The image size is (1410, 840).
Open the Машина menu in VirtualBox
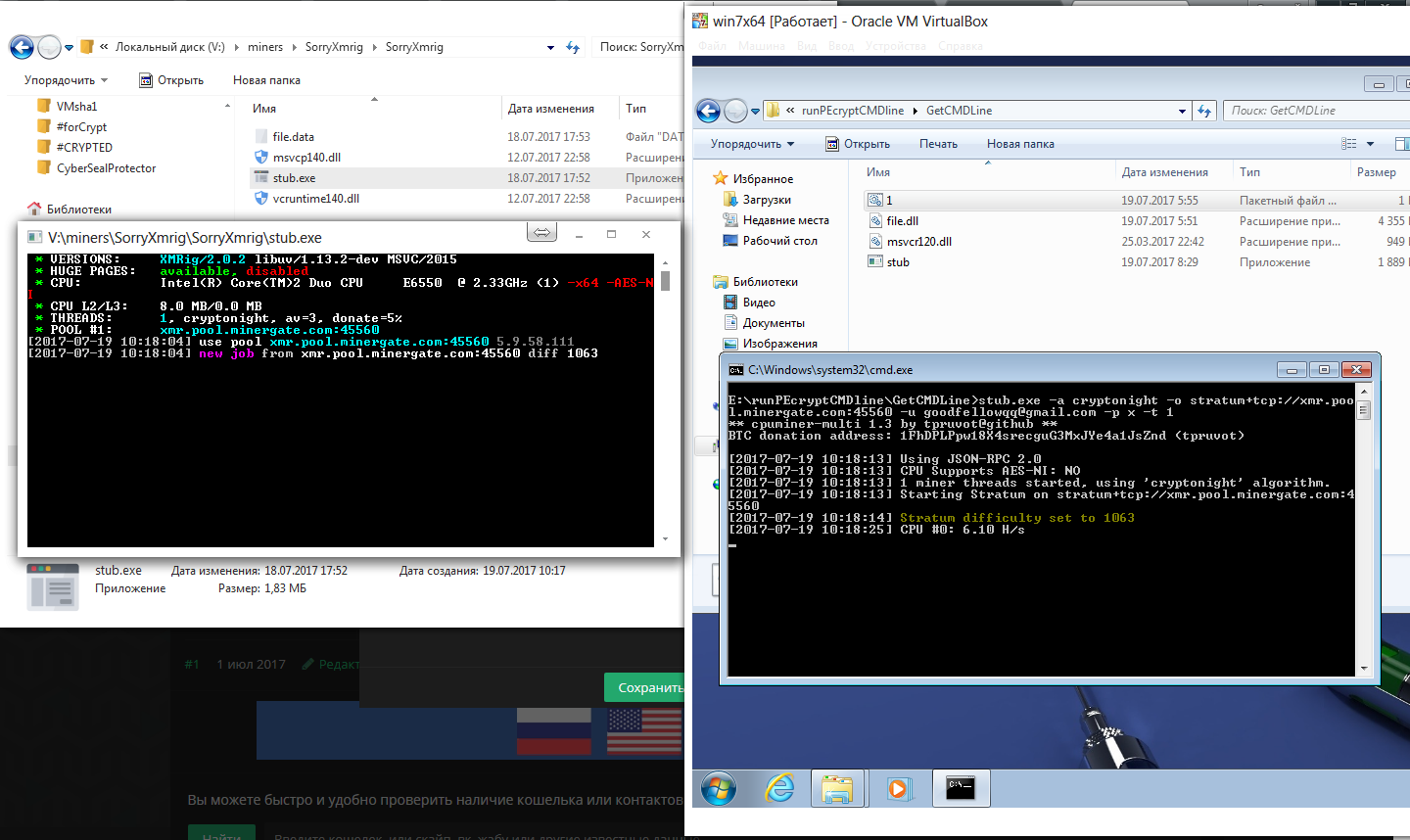[761, 46]
